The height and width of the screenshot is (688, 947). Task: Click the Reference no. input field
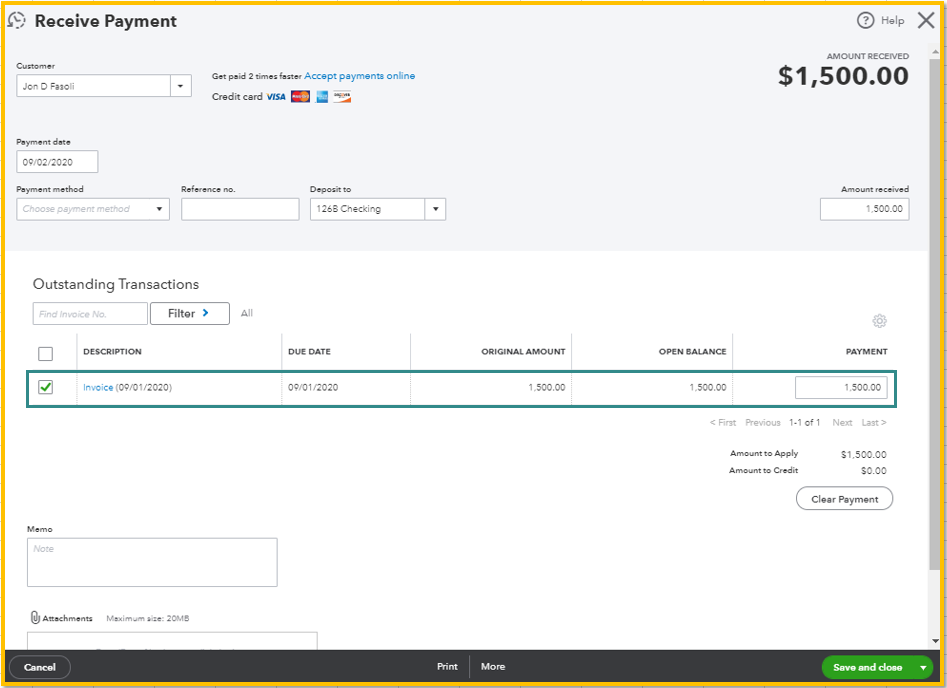click(240, 209)
